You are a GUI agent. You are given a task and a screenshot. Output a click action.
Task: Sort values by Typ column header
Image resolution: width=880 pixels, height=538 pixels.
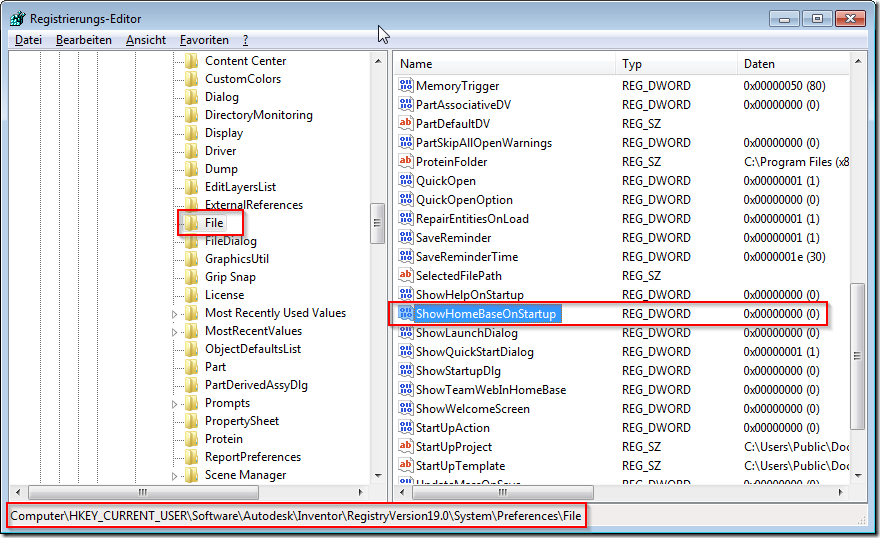click(x=677, y=64)
